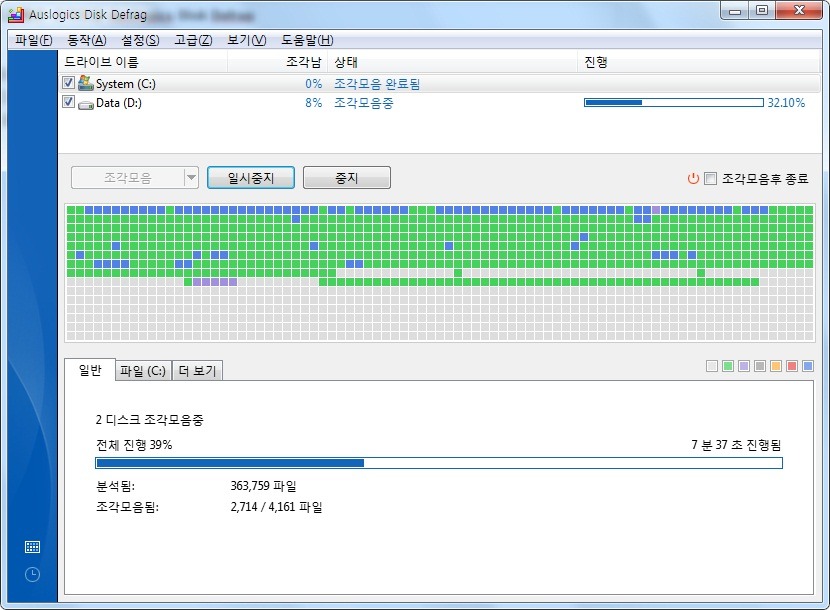Screen dimensions: 830x610
Task: Open the cluster map view icon in sidebar
Action: click(32, 547)
